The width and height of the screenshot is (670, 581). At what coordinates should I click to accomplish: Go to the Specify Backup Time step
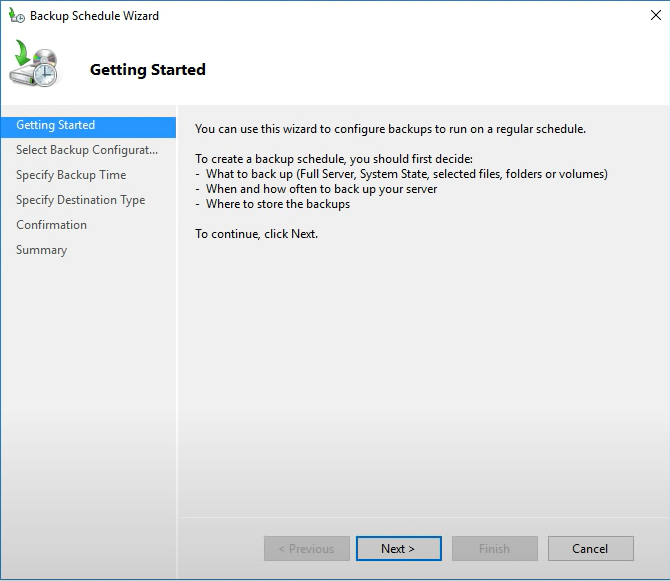71,176
